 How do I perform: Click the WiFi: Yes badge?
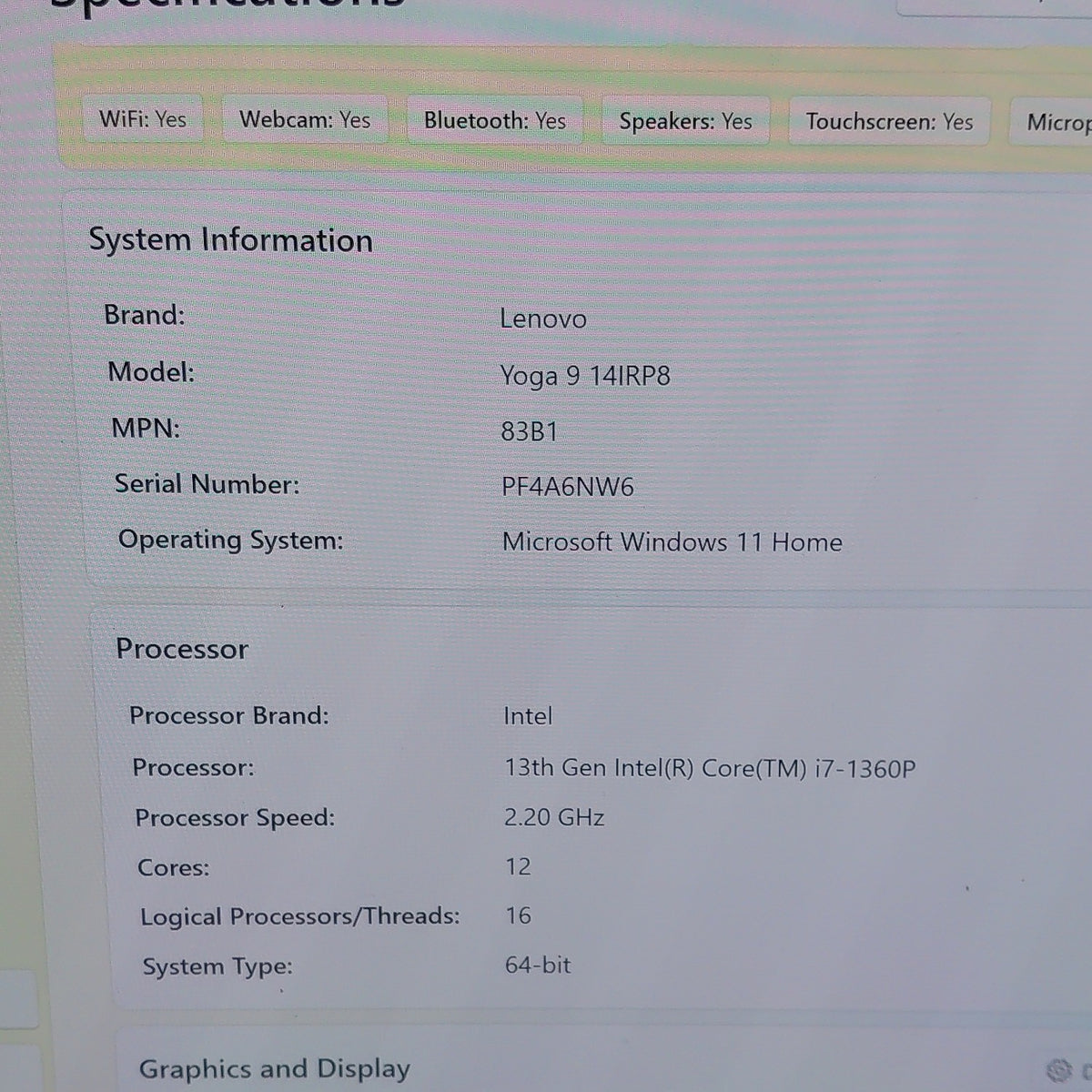[143, 119]
